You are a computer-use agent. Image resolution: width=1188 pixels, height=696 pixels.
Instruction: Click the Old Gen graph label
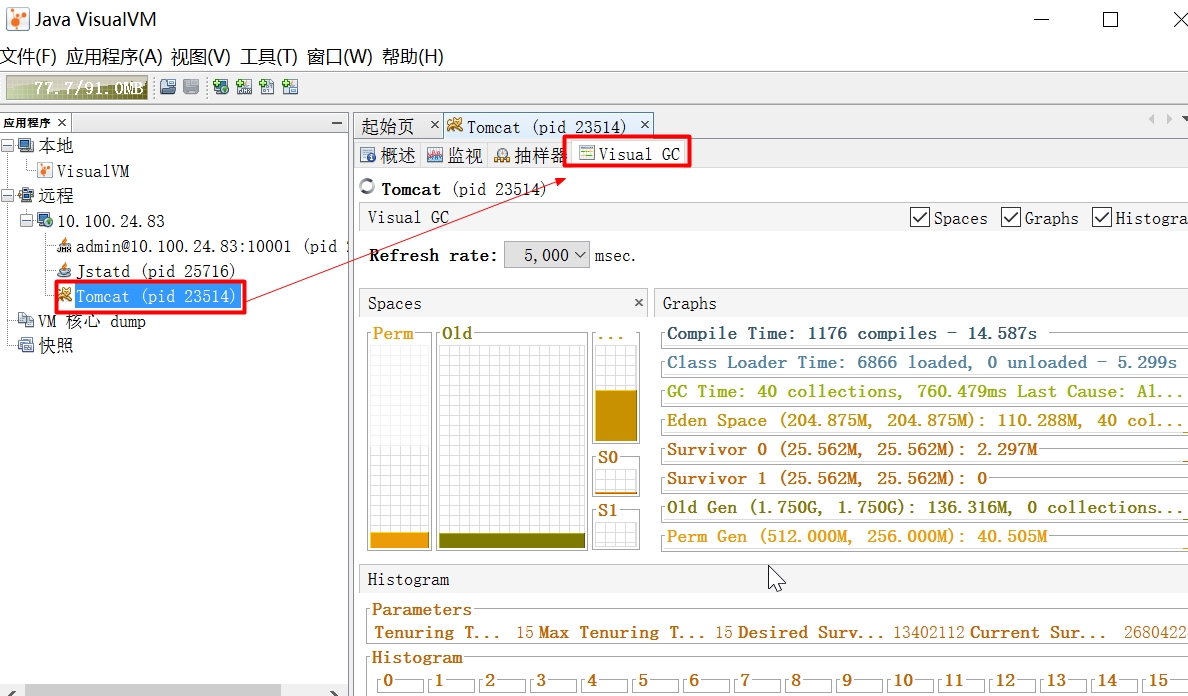[924, 507]
